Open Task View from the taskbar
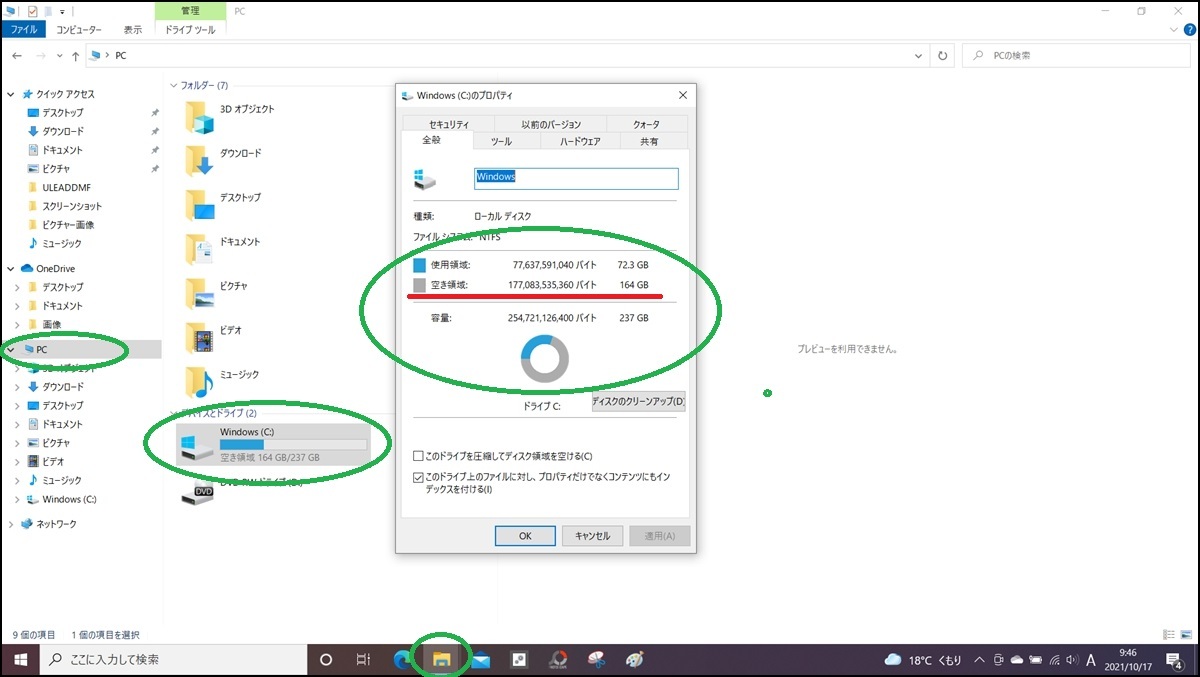The height and width of the screenshot is (677, 1200). coord(363,659)
